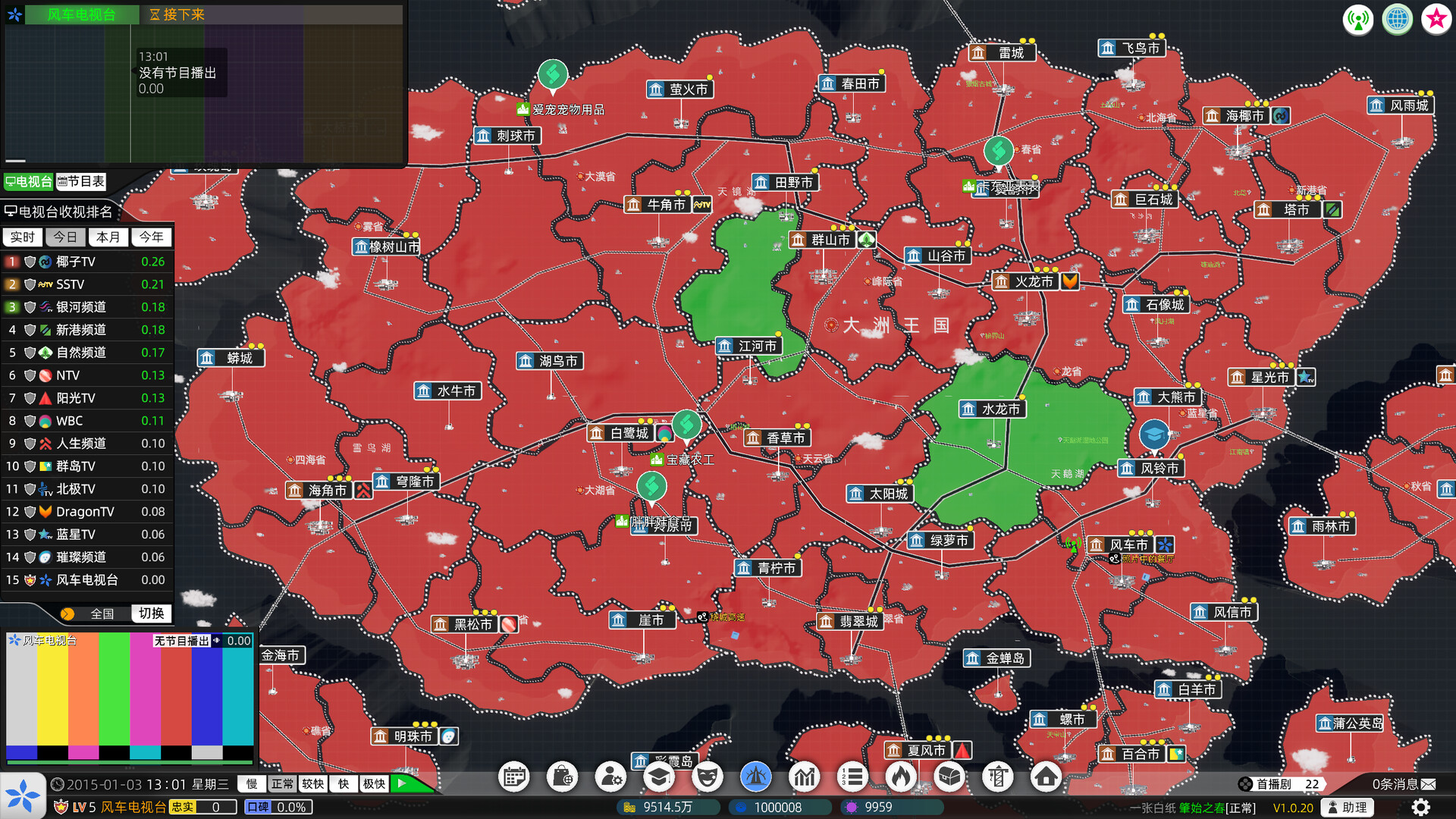Open the calendar schedule icon
This screenshot has height=819, width=1456.
[x=514, y=777]
